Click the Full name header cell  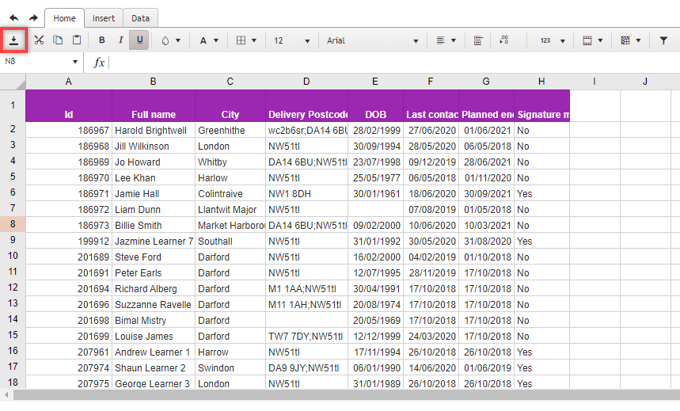click(154, 106)
